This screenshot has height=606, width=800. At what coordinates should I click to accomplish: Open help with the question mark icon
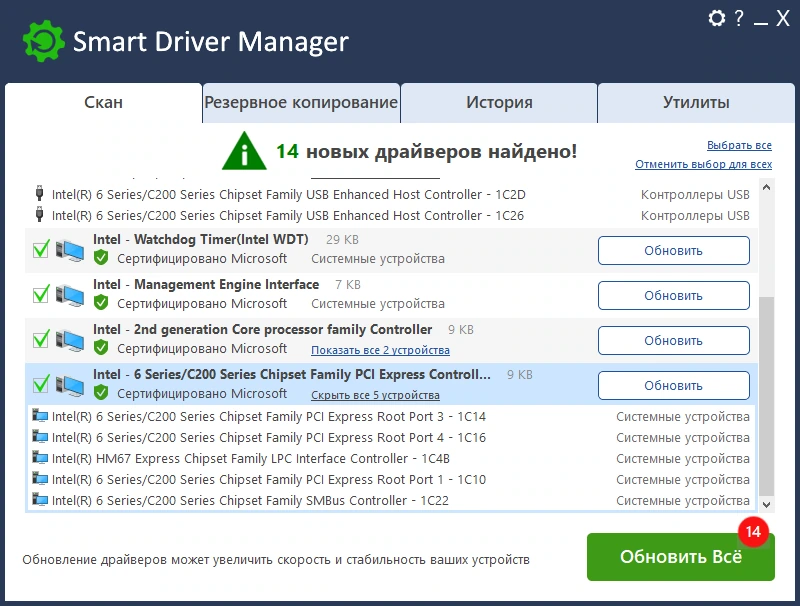739,18
